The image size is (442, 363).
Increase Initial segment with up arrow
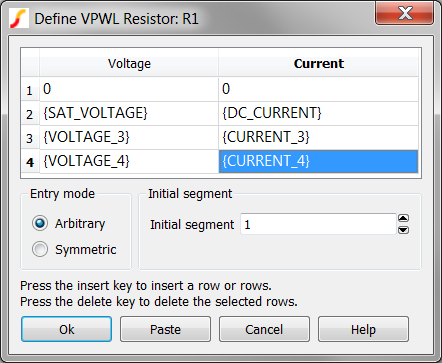[403, 218]
